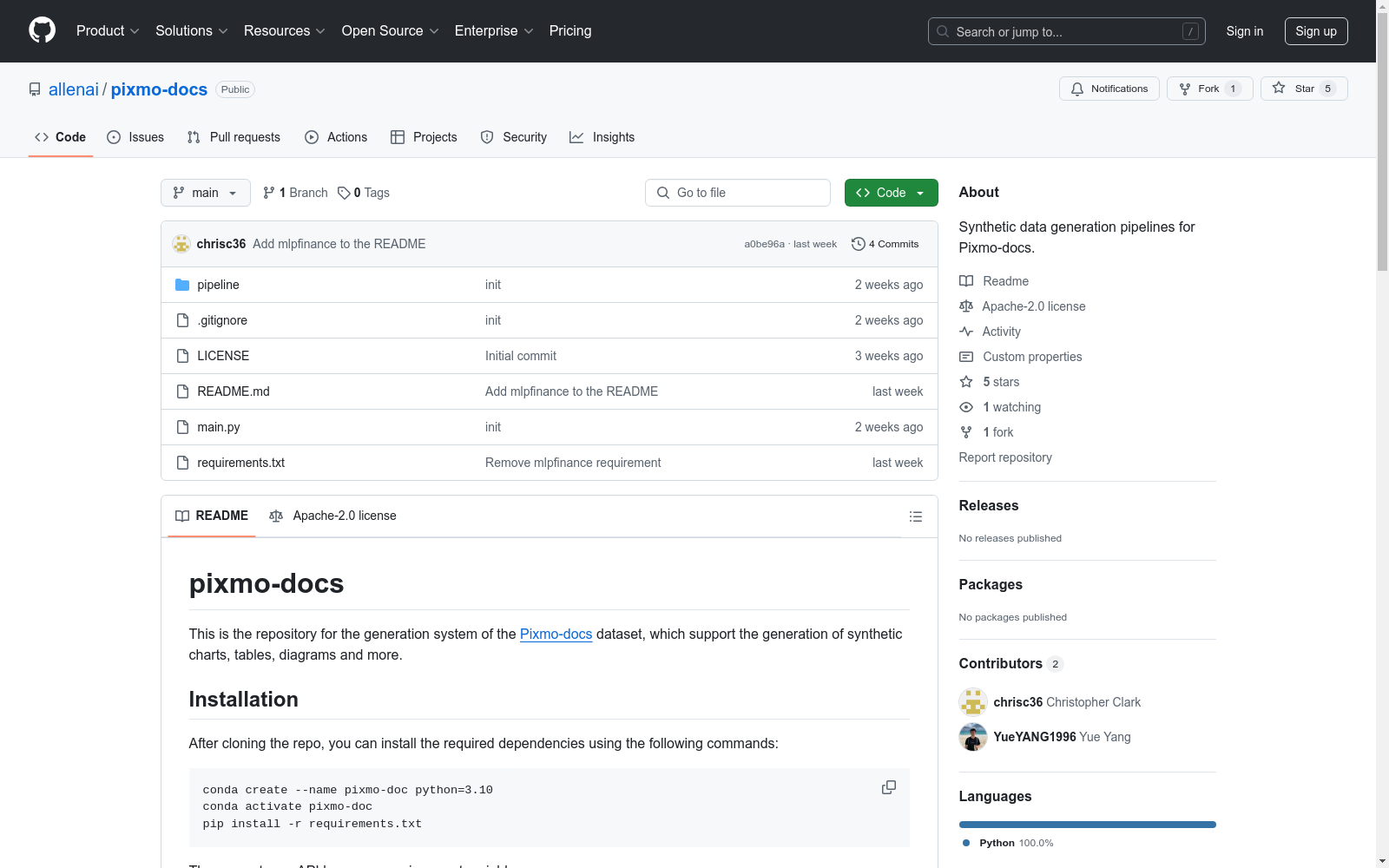This screenshot has width=1389, height=868.
Task: Click the .gitignore file icon
Action: pos(182,320)
